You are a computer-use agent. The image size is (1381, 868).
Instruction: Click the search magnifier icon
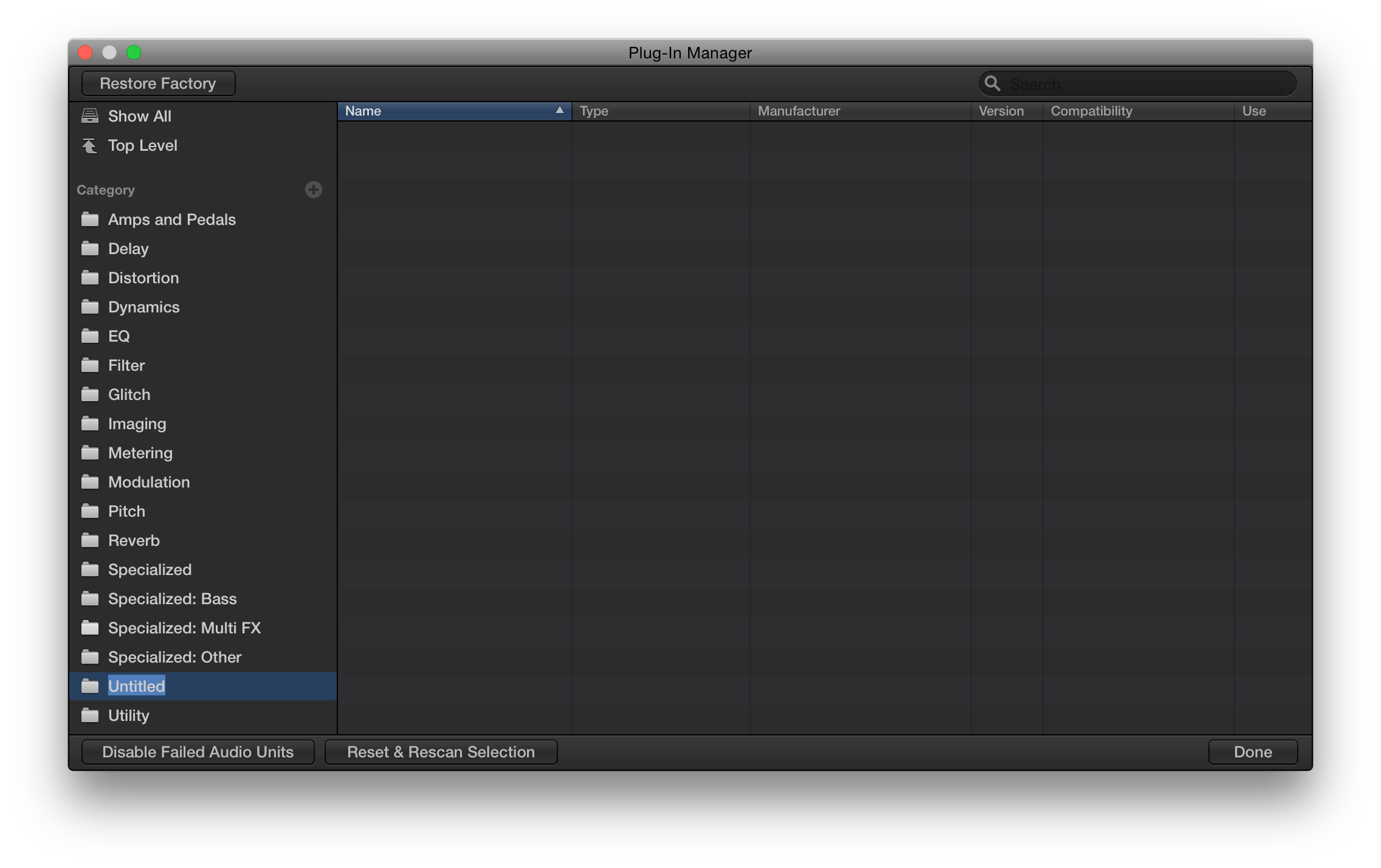click(x=993, y=84)
